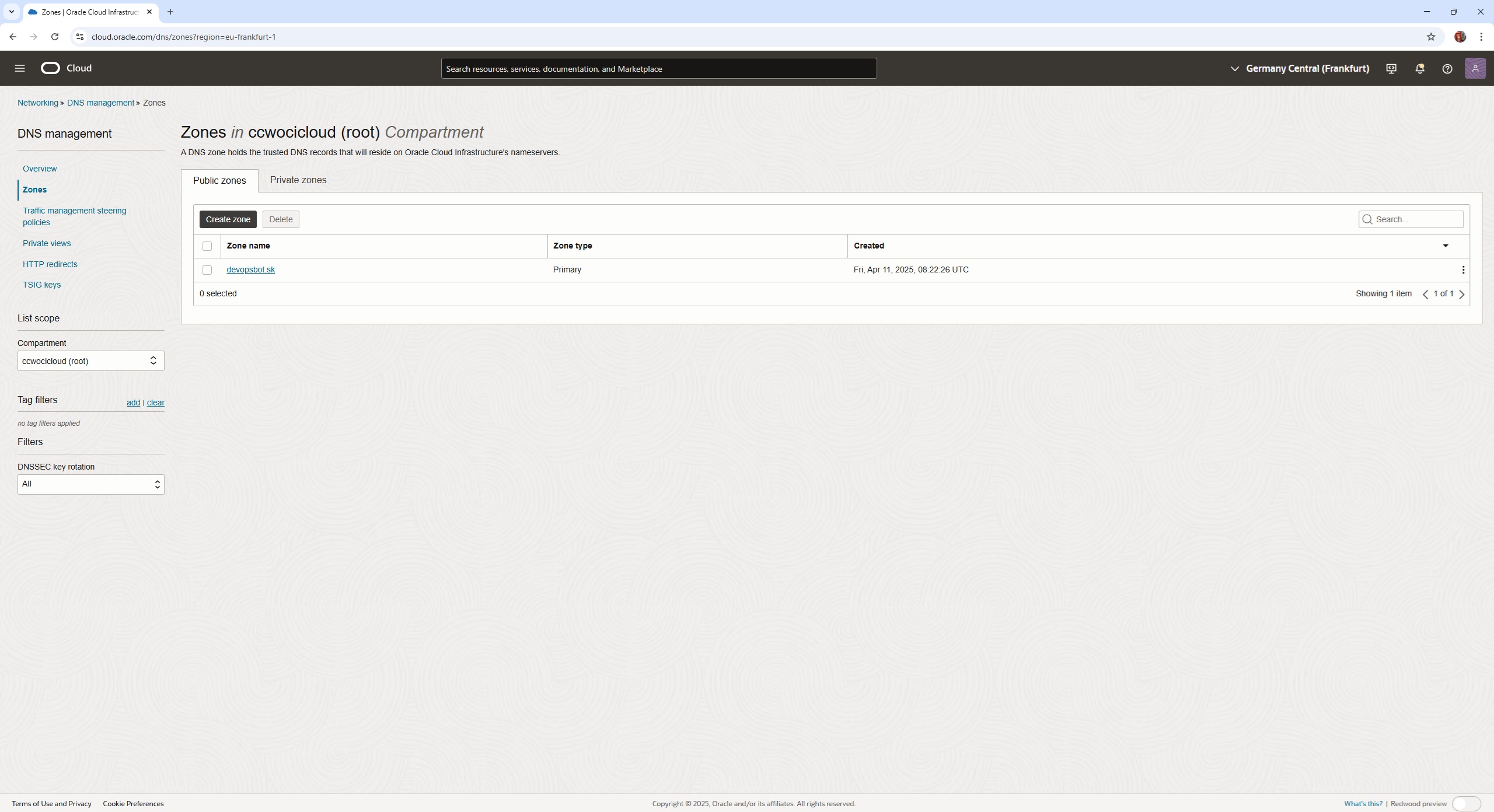Open HTTP redirects in sidebar
This screenshot has height=812, width=1494.
pyautogui.click(x=50, y=264)
